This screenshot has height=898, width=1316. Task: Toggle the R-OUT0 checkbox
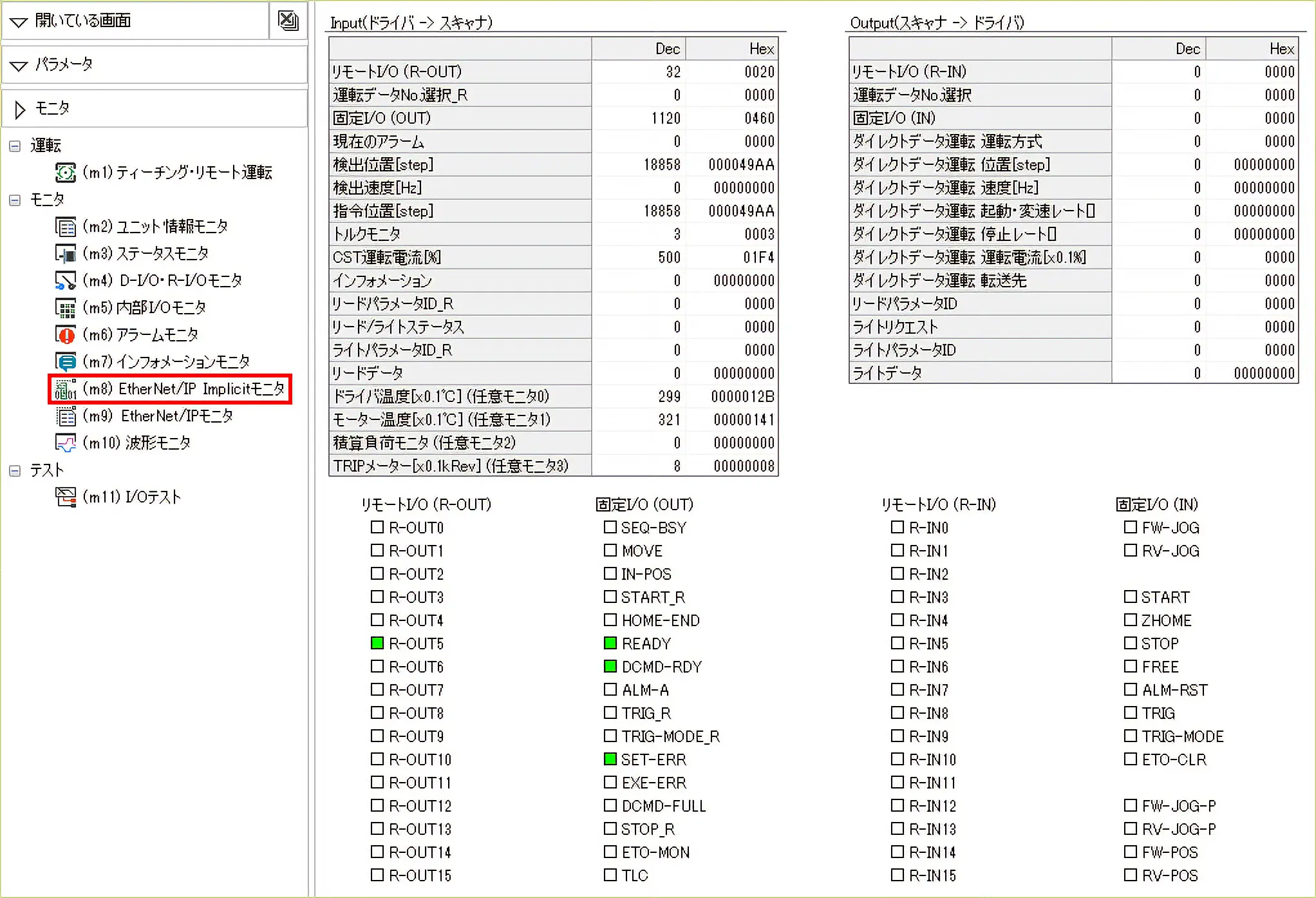[377, 527]
